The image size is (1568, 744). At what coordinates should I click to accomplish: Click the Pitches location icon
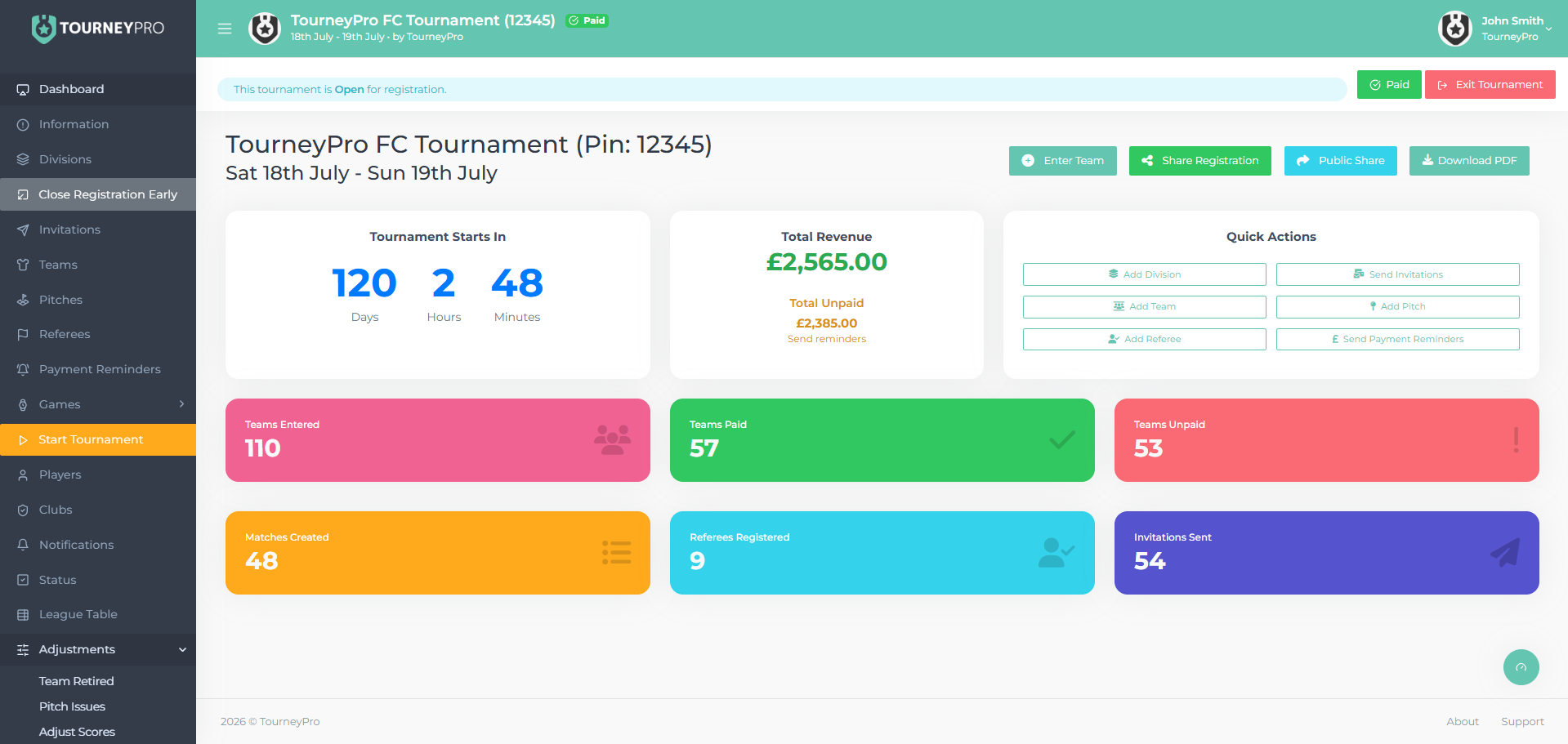[x=22, y=299]
